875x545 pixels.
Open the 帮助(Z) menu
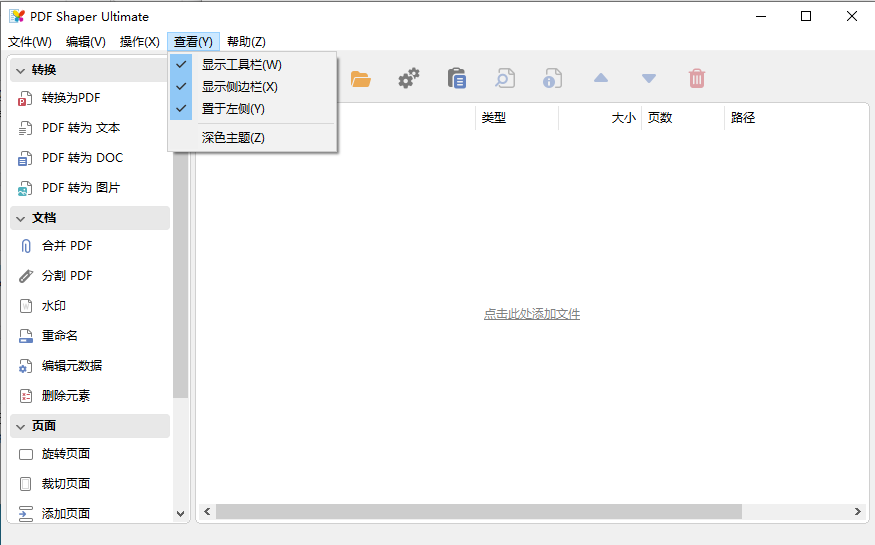246,42
